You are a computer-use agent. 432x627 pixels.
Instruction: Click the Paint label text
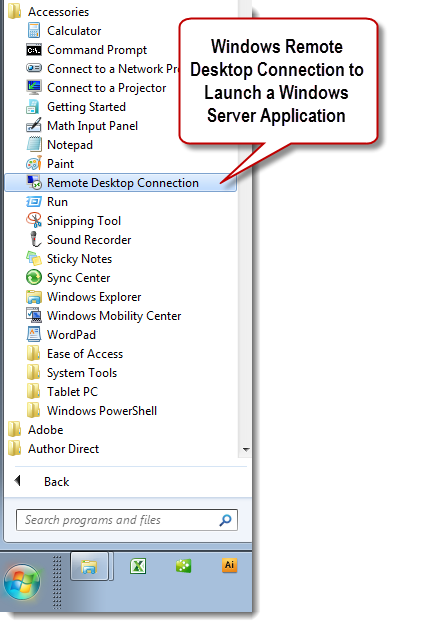pos(61,164)
